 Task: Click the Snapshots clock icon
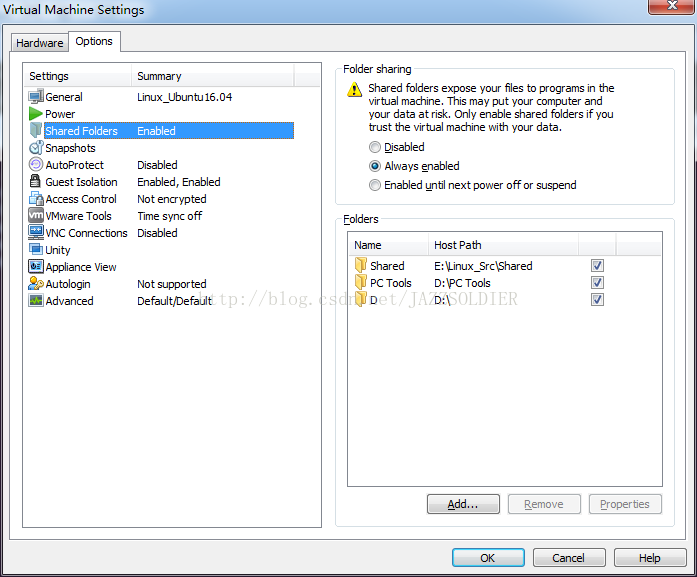click(x=36, y=148)
